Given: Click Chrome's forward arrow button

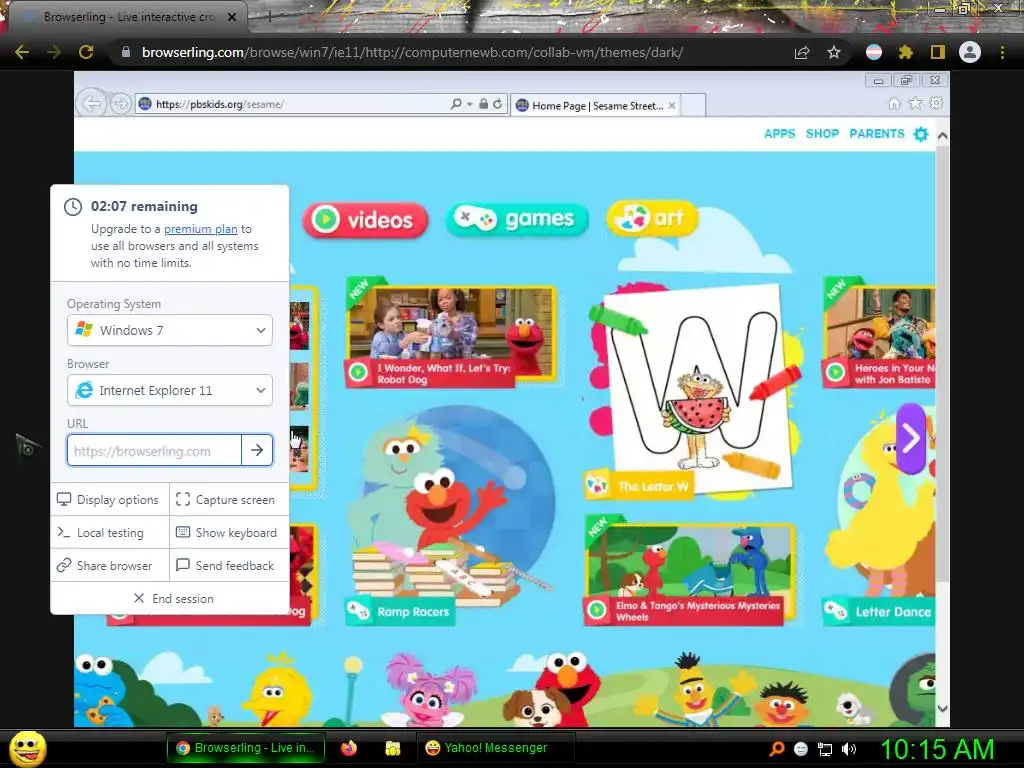Looking at the screenshot, I should (54, 52).
